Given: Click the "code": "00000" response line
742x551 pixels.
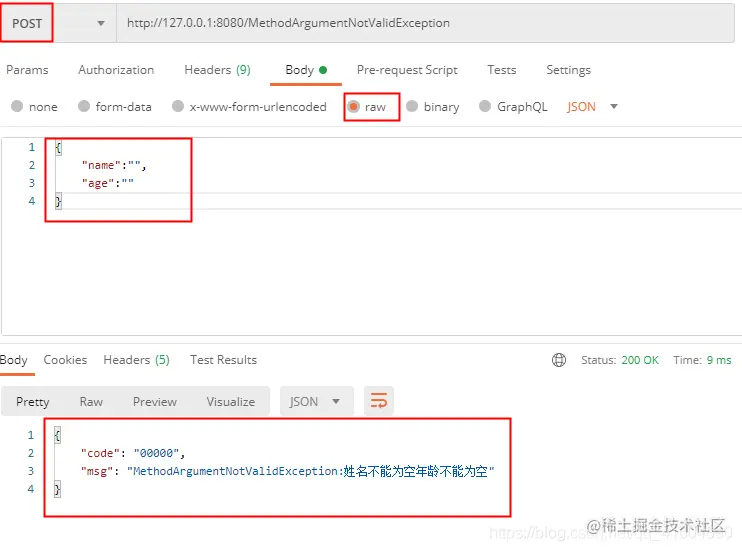Looking at the screenshot, I should [132, 453].
